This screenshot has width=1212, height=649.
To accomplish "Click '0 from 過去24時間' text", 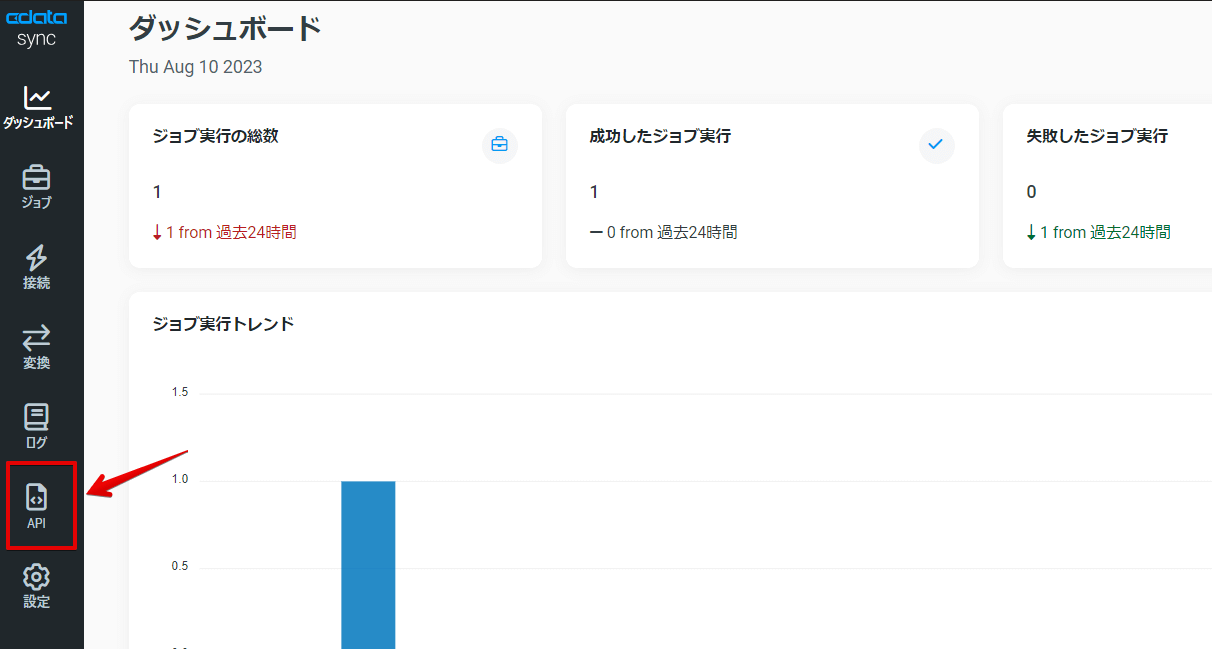I will click(663, 232).
